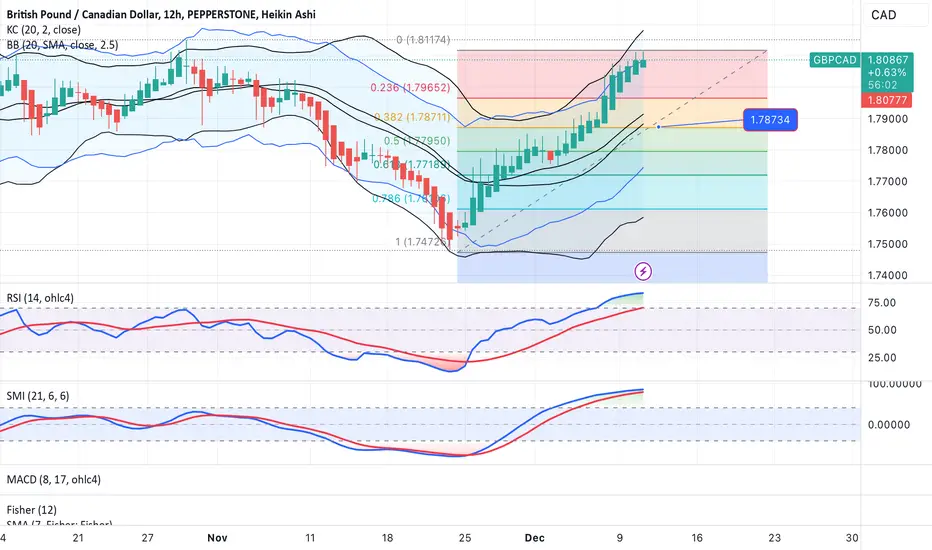This screenshot has width=932, height=550.
Task: Click the Nov label on time axis
Action: tap(218, 538)
